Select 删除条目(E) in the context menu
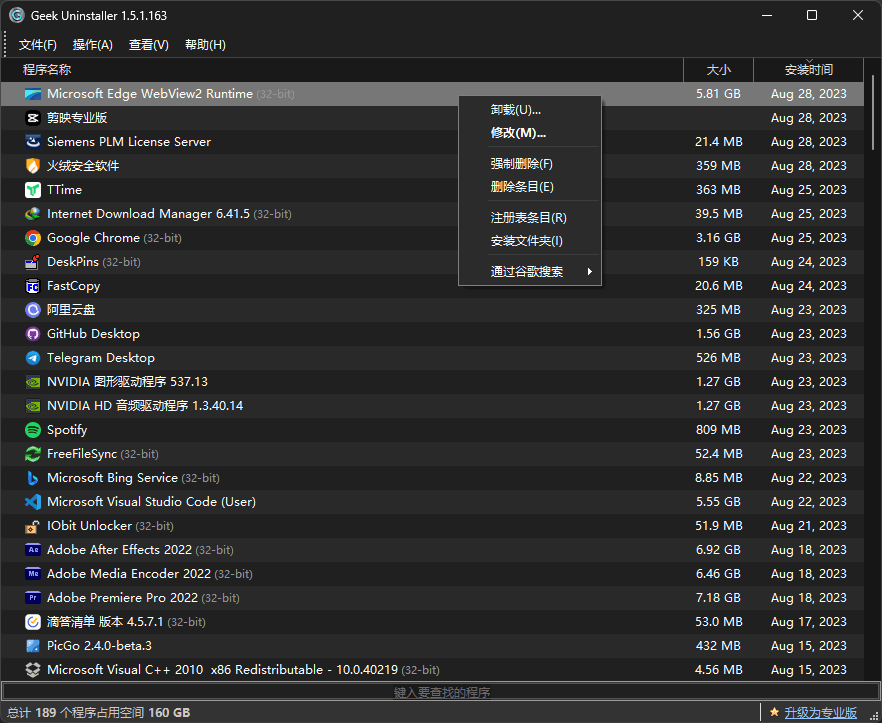This screenshot has height=723, width=882. pyautogui.click(x=530, y=187)
